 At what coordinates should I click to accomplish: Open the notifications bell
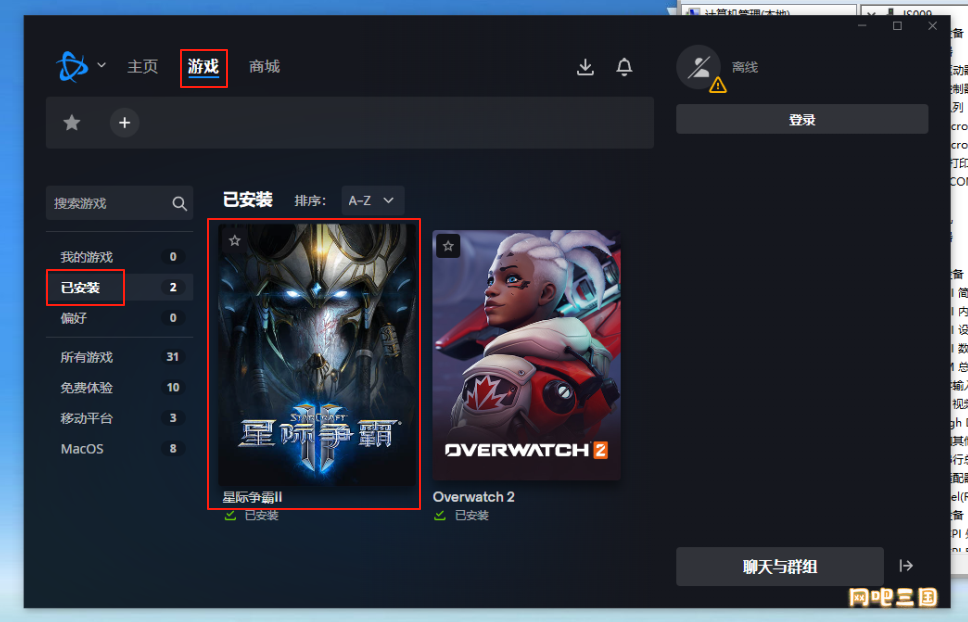[624, 67]
